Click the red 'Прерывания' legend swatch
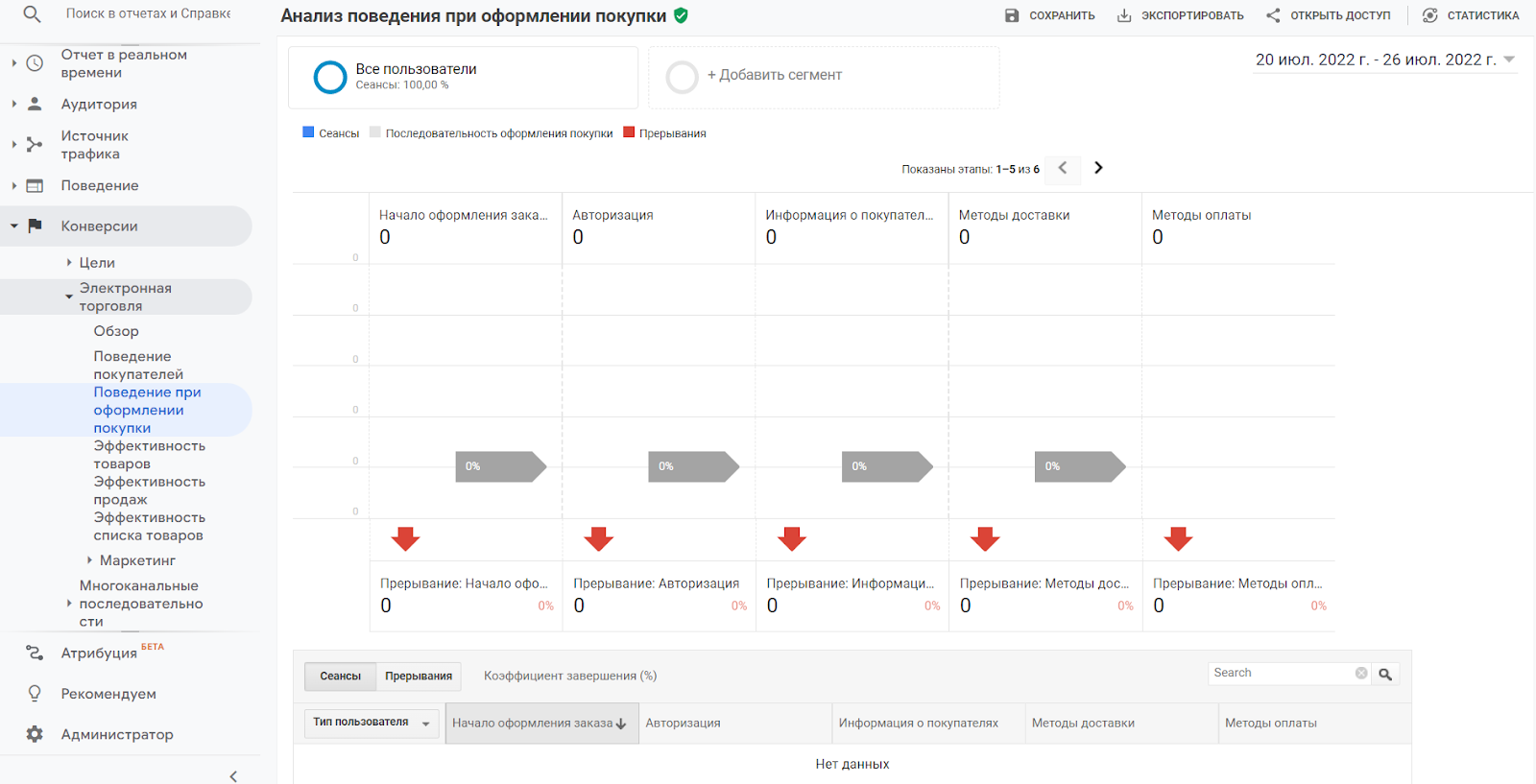1536x784 pixels. click(629, 132)
